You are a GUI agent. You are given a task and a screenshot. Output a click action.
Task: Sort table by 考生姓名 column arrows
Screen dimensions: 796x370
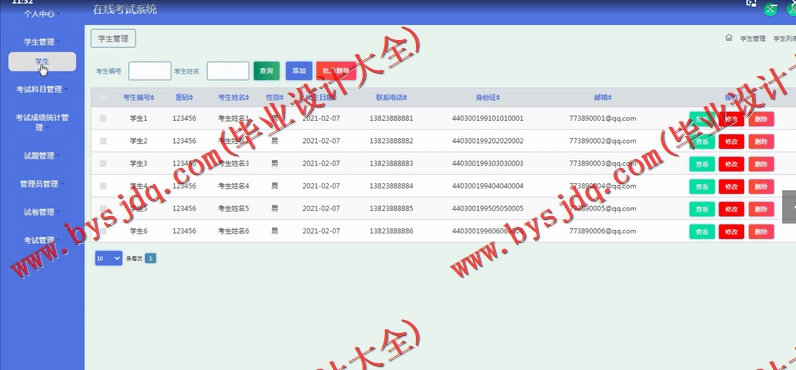[x=248, y=97]
